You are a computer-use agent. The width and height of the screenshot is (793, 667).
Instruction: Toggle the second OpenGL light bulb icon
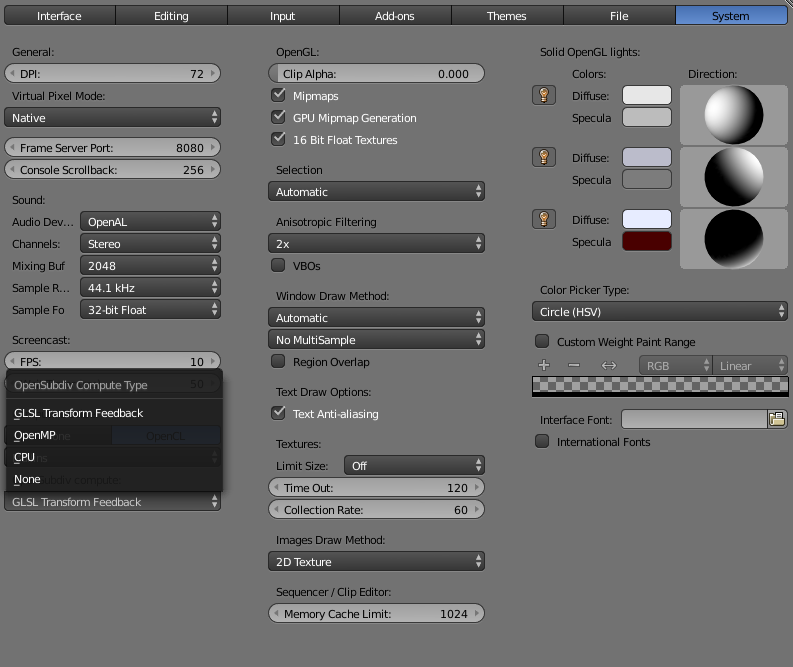pyautogui.click(x=544, y=157)
